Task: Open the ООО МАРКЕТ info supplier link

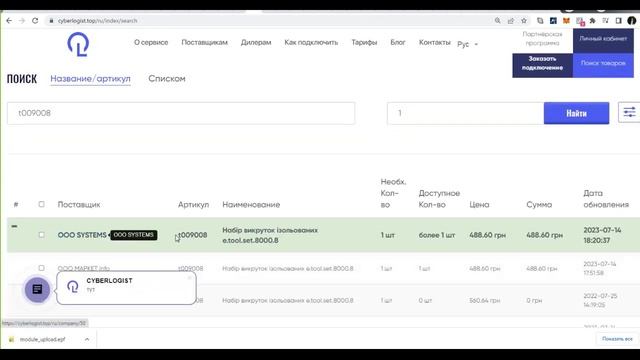Action: (84, 269)
